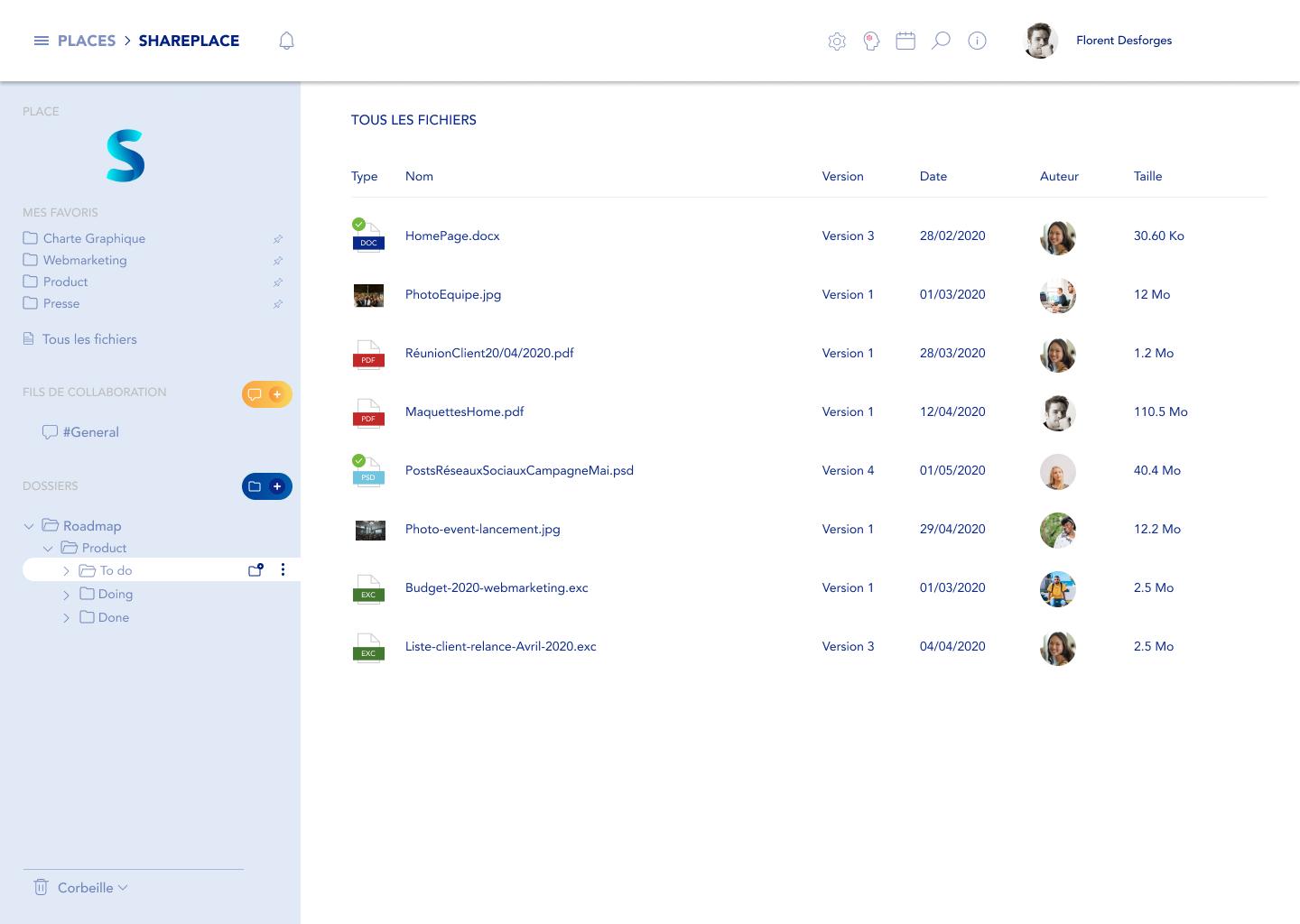This screenshot has height=924, width=1300.
Task: Expand the Done folder chevron
Action: click(66, 618)
